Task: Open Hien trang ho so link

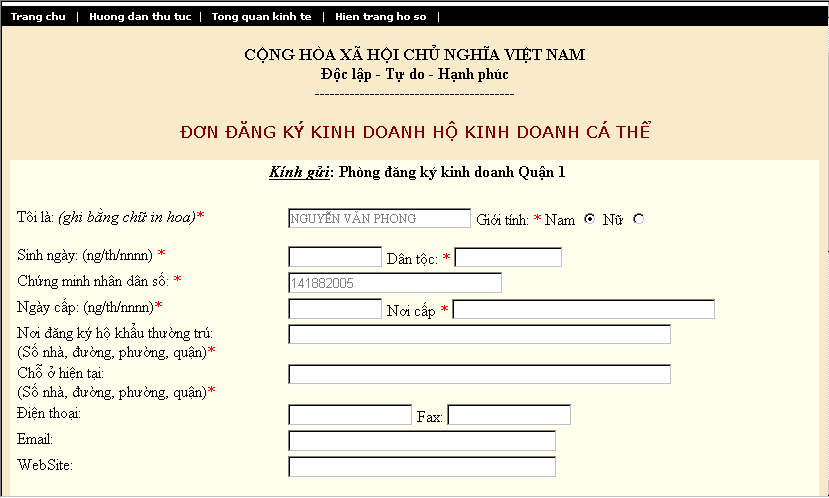Action: 381,16
